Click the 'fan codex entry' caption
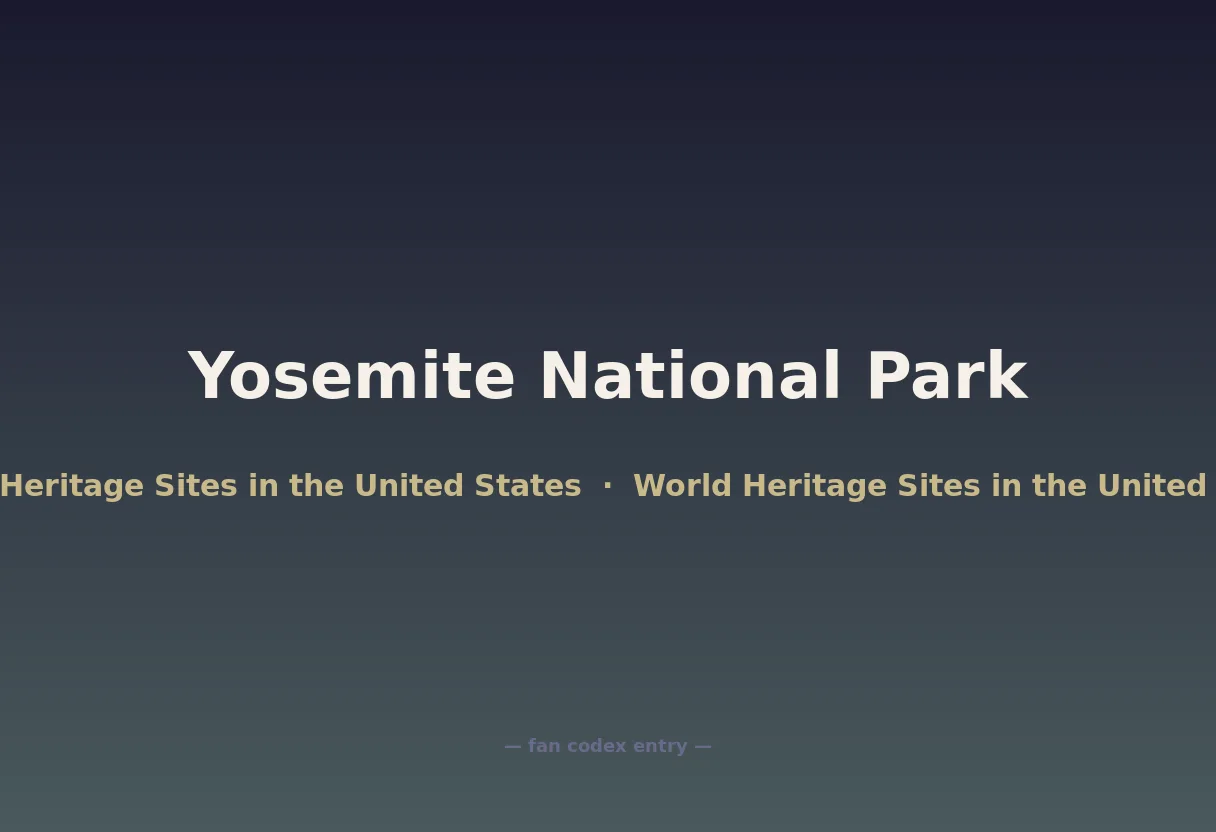This screenshot has height=832, width=1216. point(608,746)
